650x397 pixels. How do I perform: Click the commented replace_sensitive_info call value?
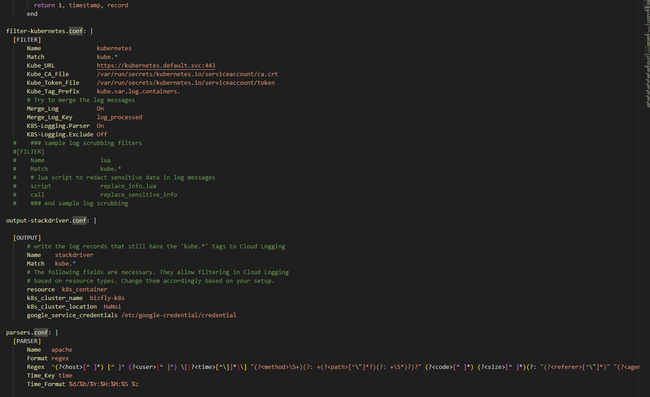pos(138,195)
